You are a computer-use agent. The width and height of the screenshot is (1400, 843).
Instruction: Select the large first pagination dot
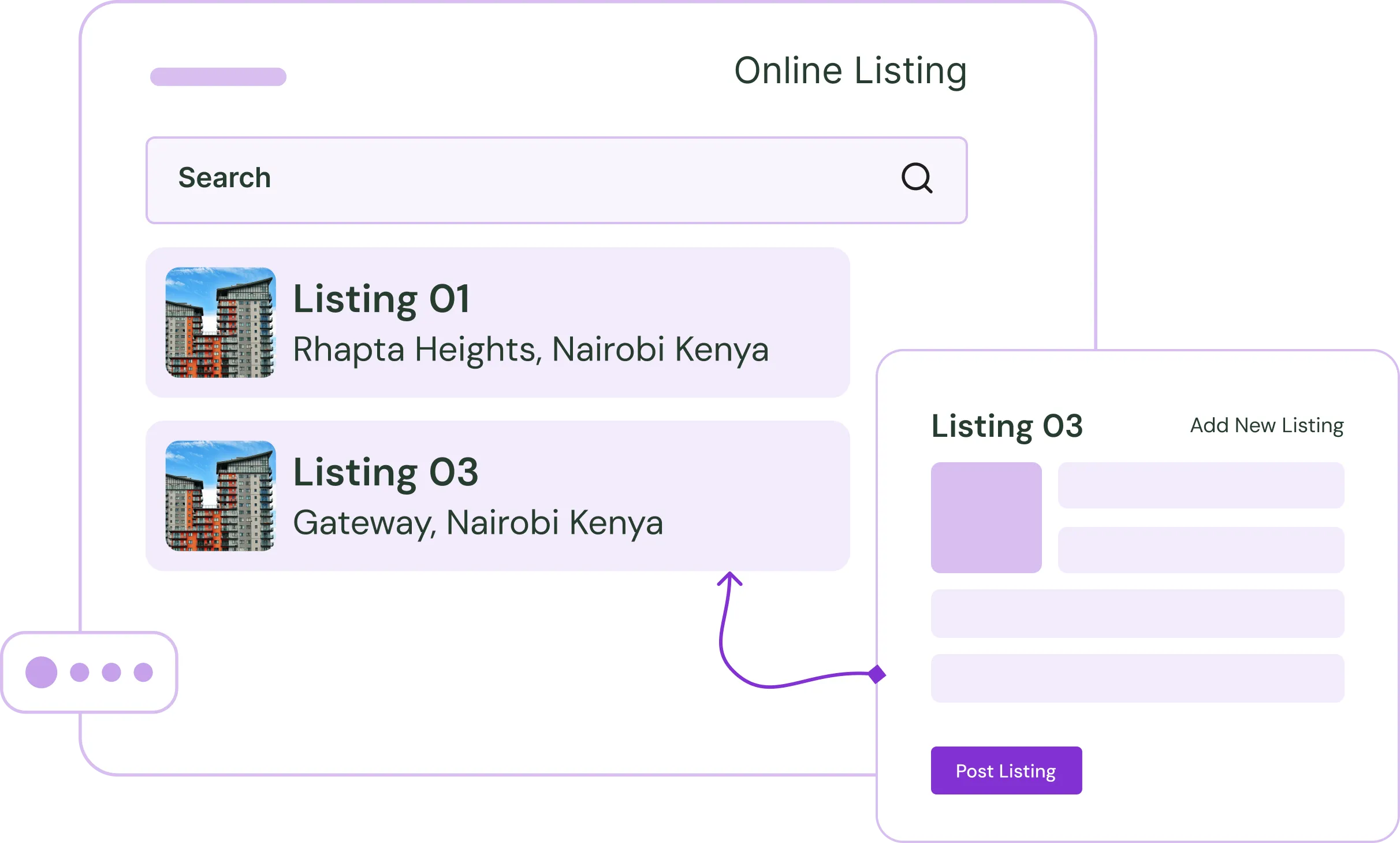[x=42, y=672]
